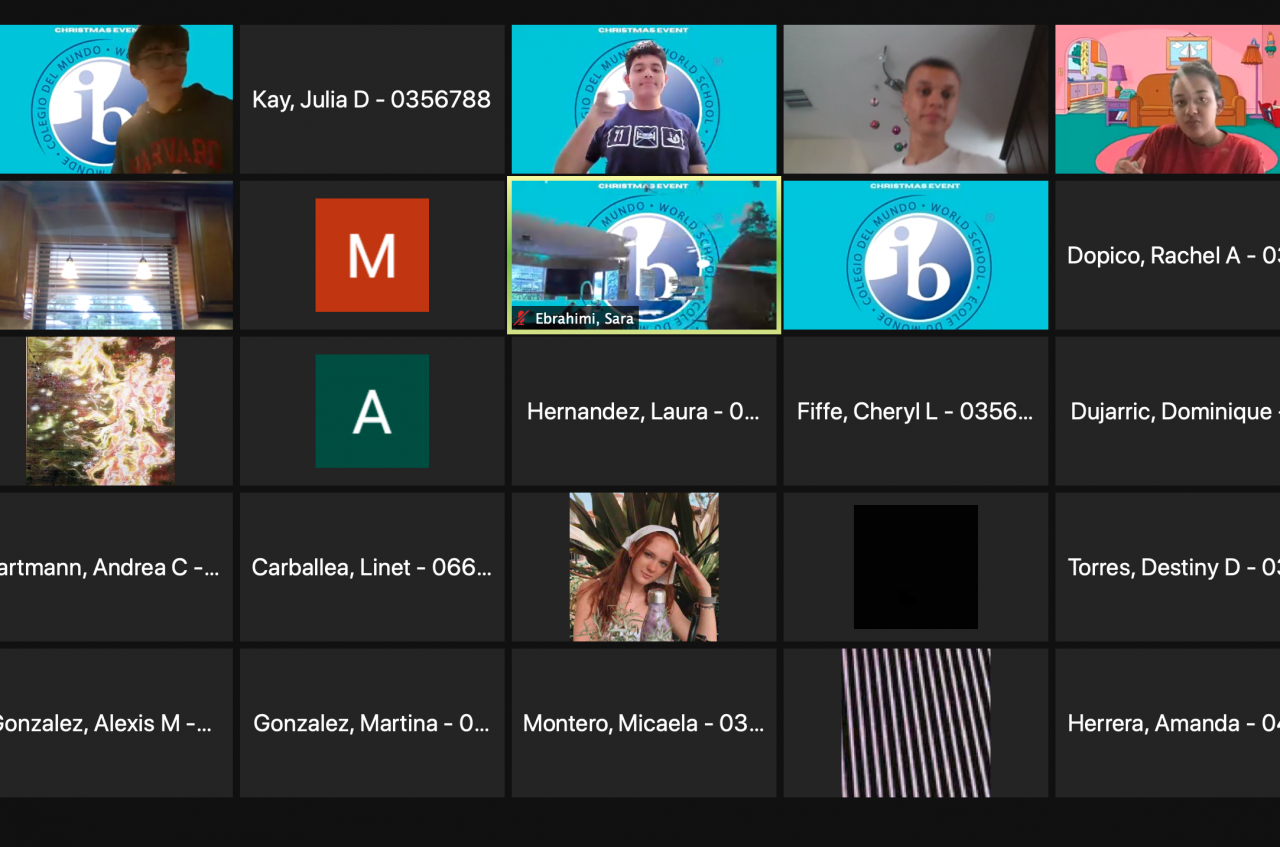Select the 'Ebrahimi, Sara' name label
Image resolution: width=1280 pixels, height=847 pixels.
point(584,319)
